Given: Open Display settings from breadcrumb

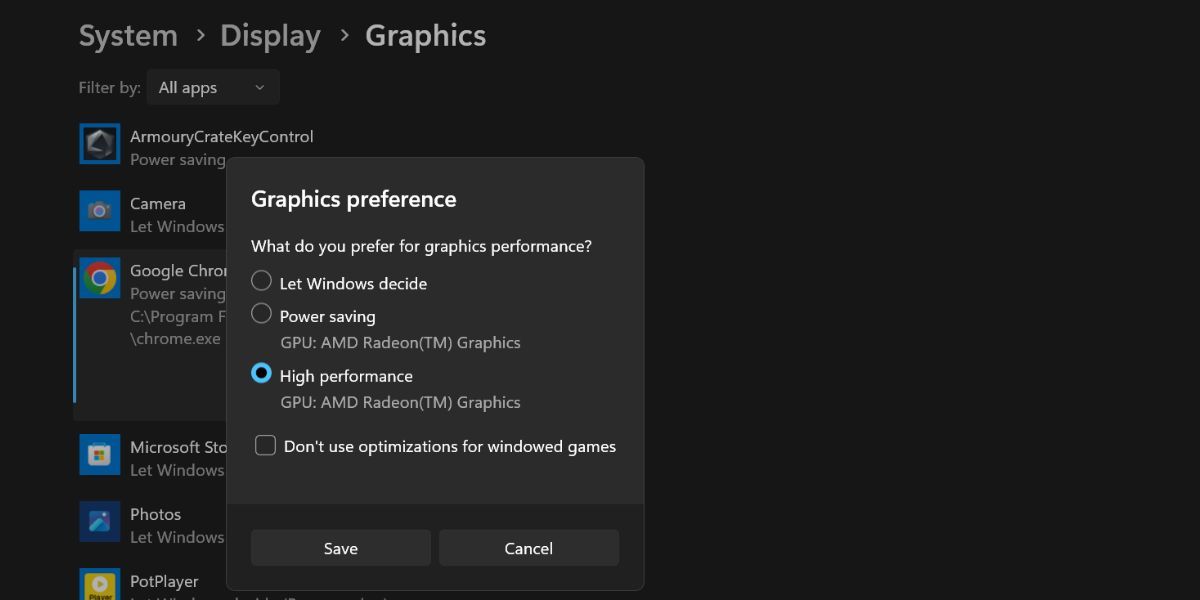Looking at the screenshot, I should pyautogui.click(x=270, y=35).
